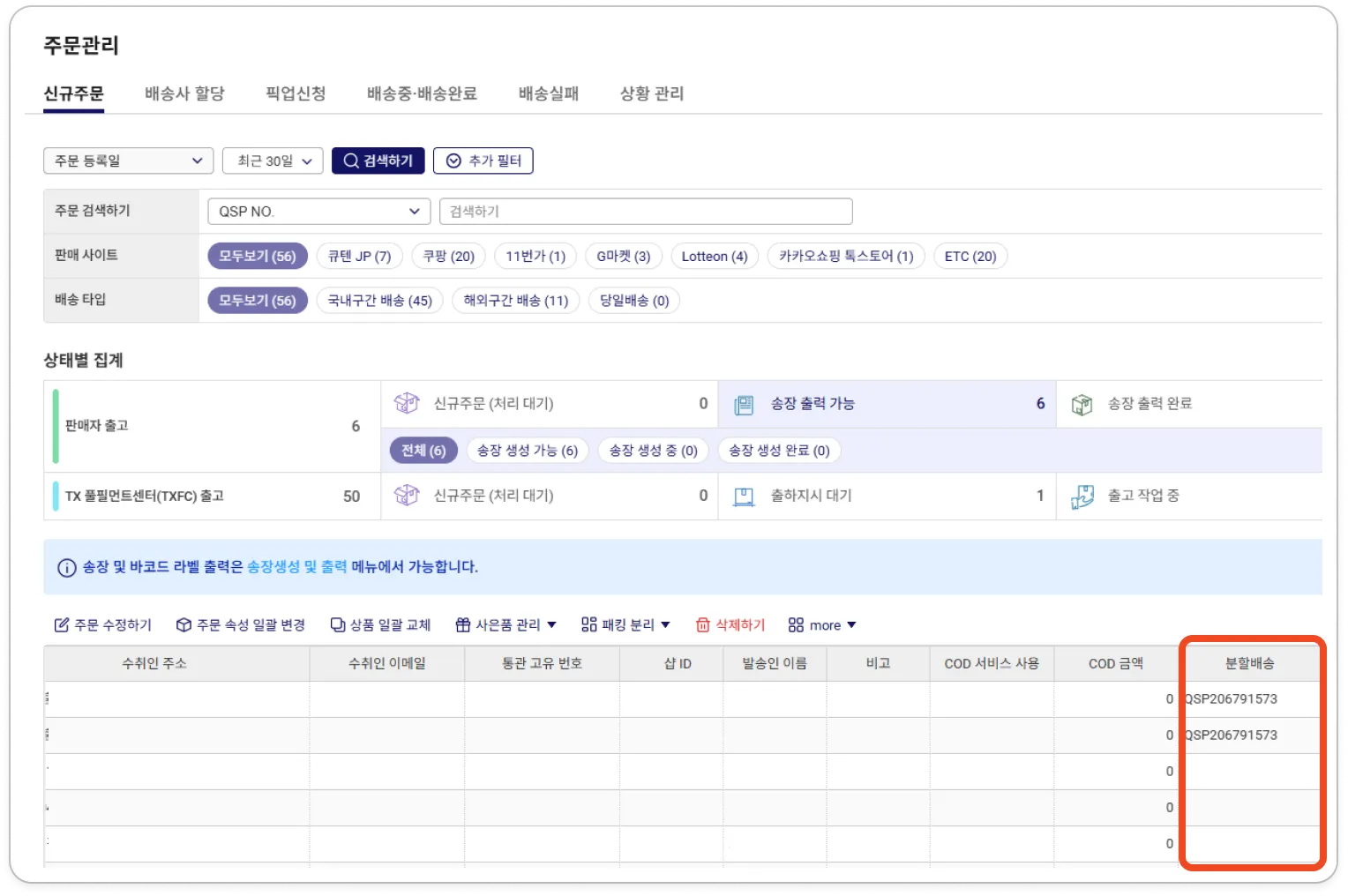Viewport: 1348px width, 896px height.
Task: Switch to the 신규주문 tab
Action: 74,93
